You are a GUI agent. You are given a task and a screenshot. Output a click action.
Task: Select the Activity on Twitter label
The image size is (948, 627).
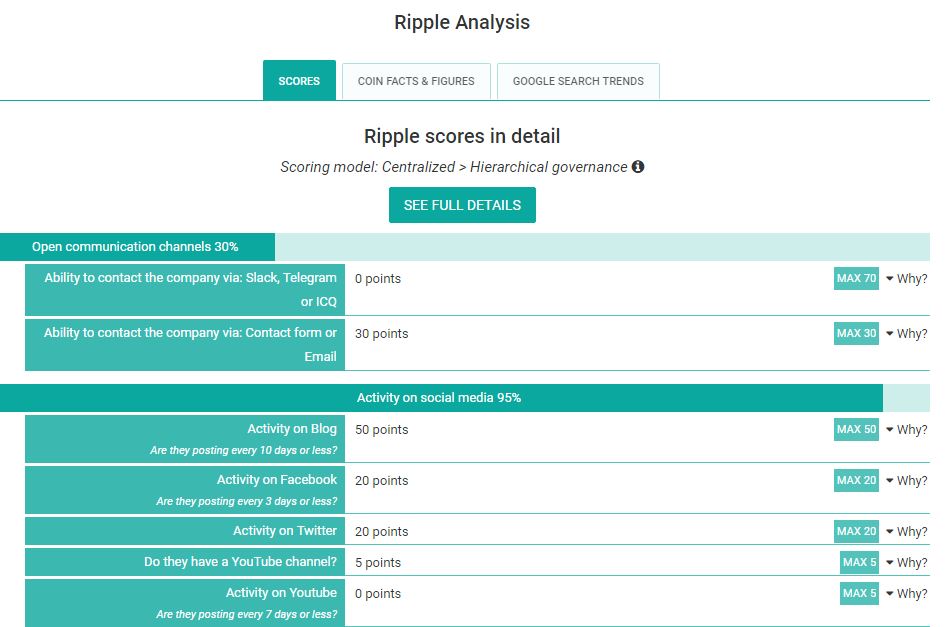point(185,531)
